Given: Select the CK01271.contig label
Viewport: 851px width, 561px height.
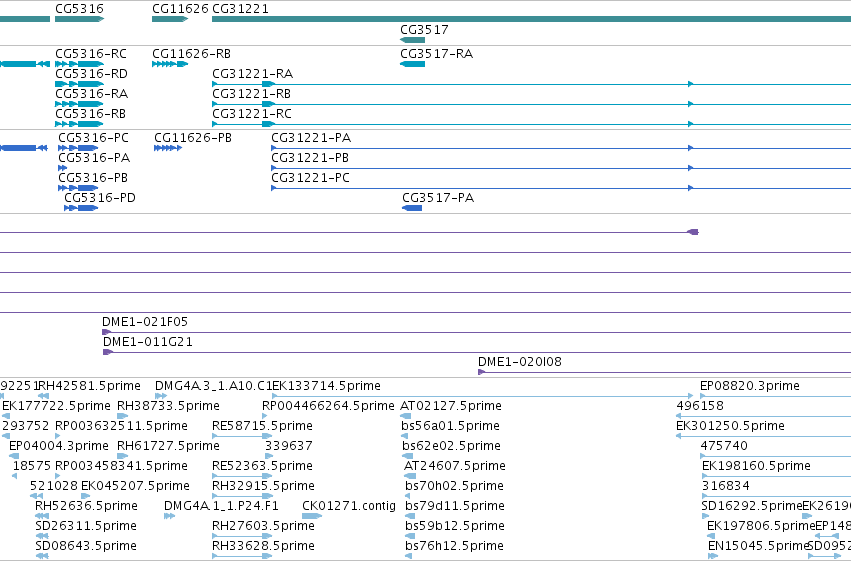Looking at the screenshot, I should (349, 506).
